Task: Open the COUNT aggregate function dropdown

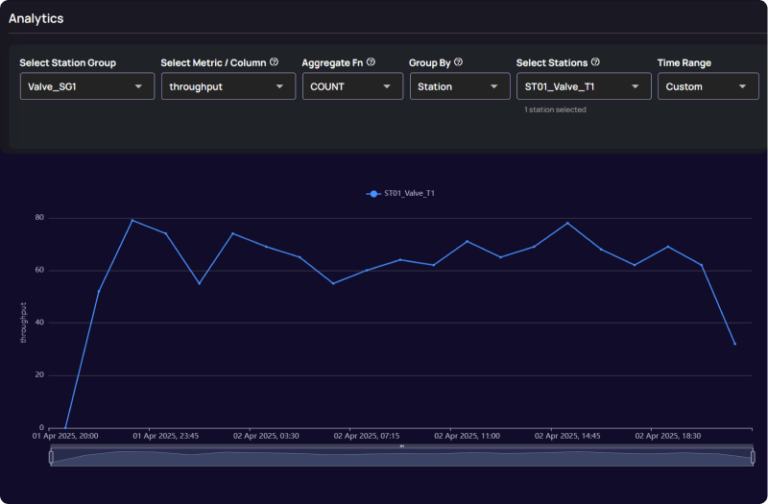Action: (352, 87)
